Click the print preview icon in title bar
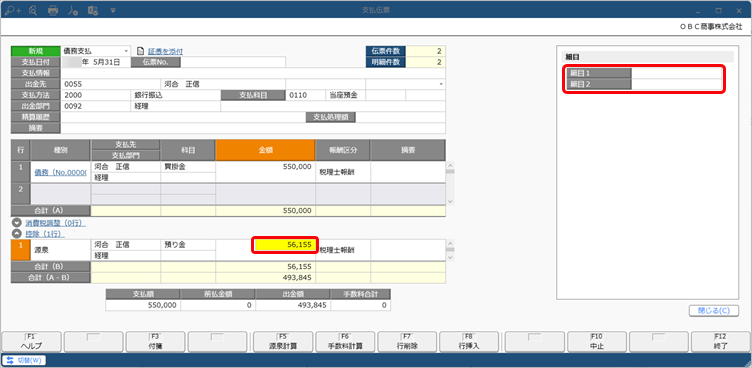The height and width of the screenshot is (368, 752). point(33,10)
